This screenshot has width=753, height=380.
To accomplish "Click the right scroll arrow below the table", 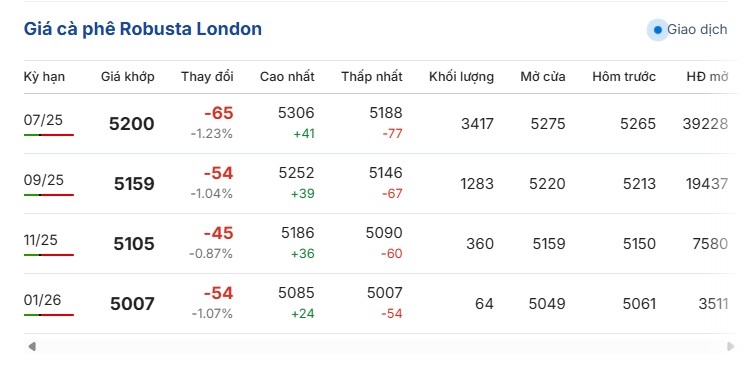I will [731, 346].
